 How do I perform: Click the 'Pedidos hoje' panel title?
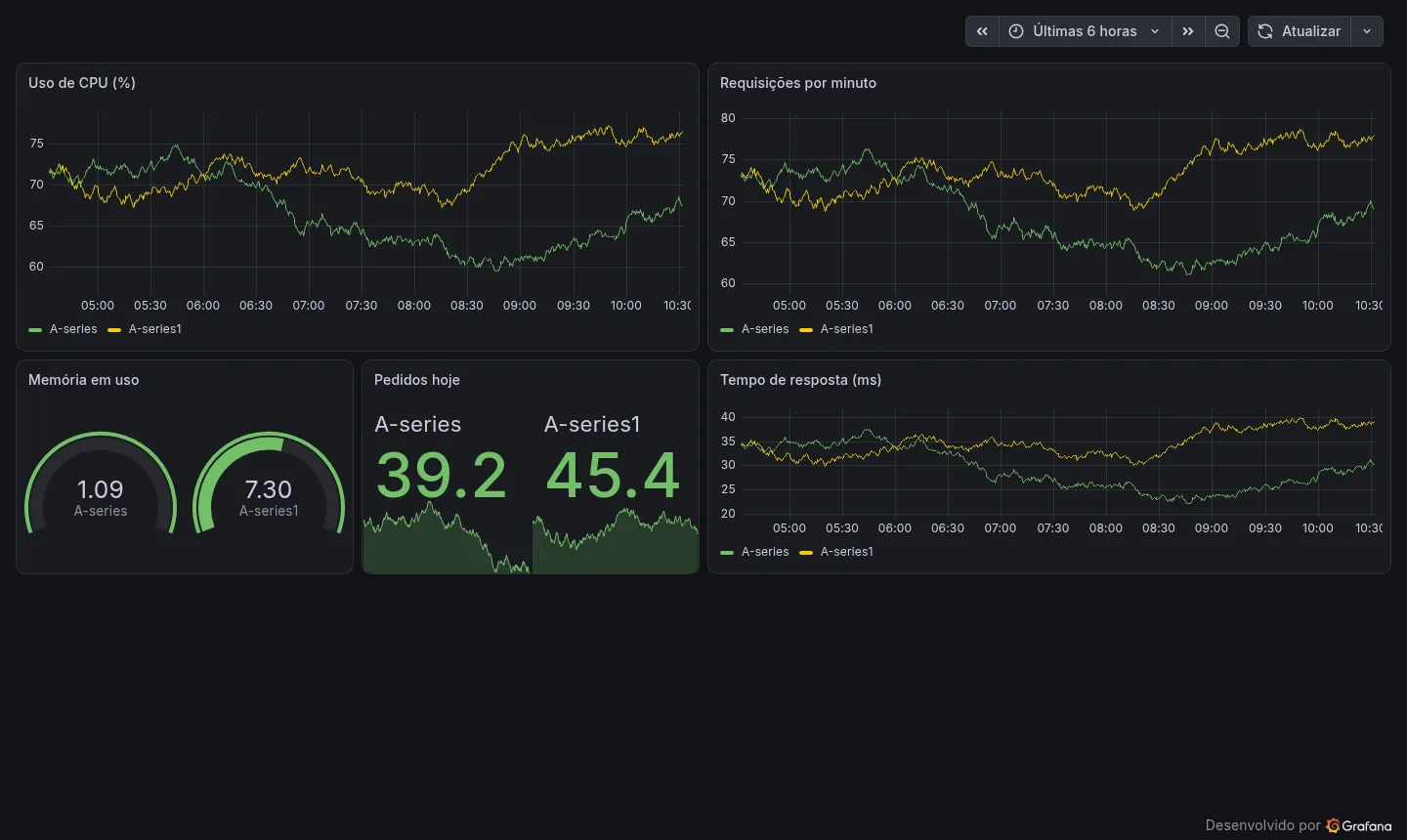[x=417, y=380]
